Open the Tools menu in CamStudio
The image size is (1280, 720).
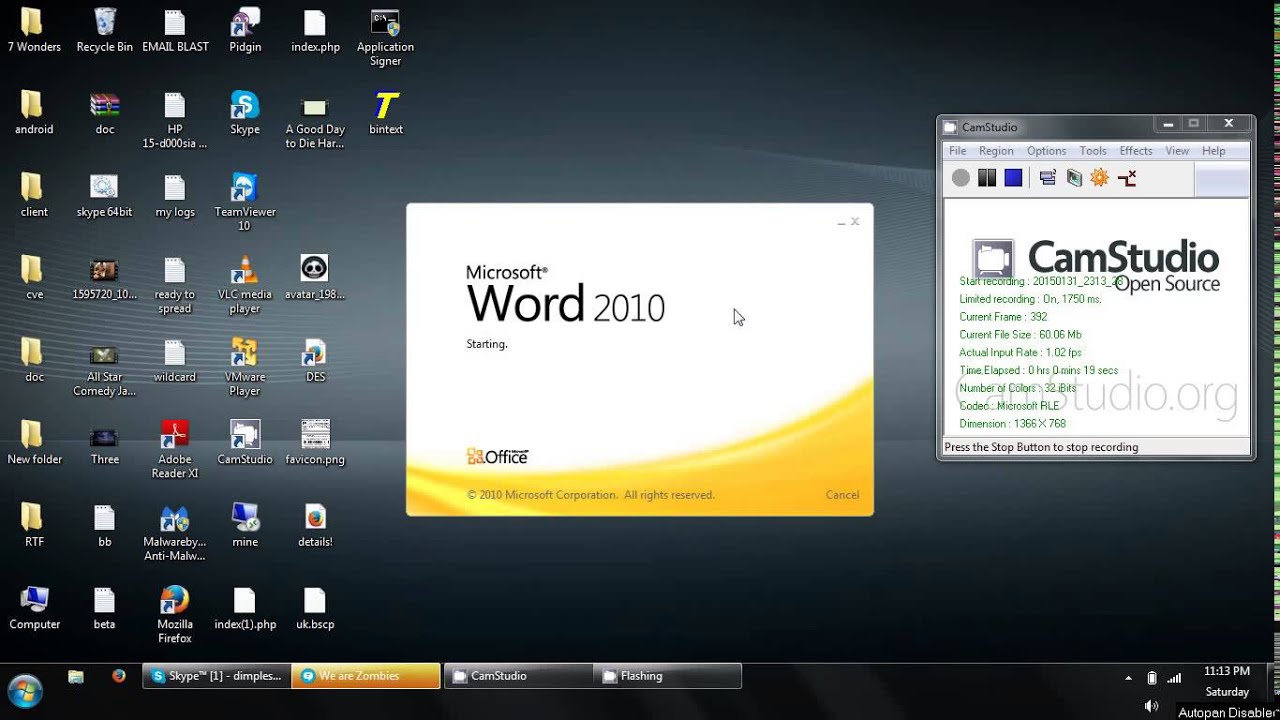click(1093, 151)
